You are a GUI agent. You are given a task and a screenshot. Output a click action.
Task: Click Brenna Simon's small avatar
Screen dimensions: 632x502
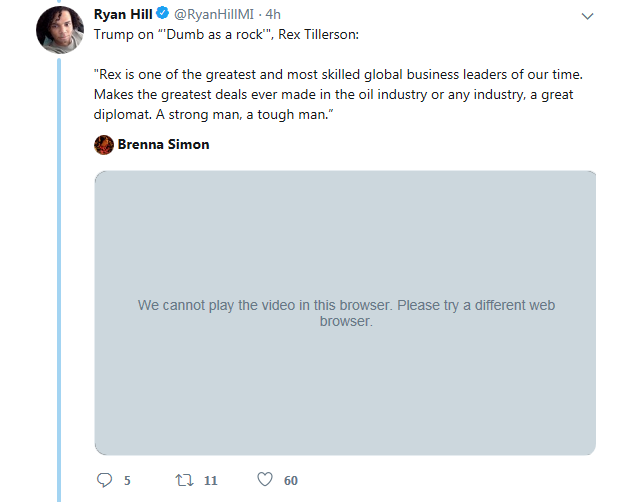(x=104, y=145)
